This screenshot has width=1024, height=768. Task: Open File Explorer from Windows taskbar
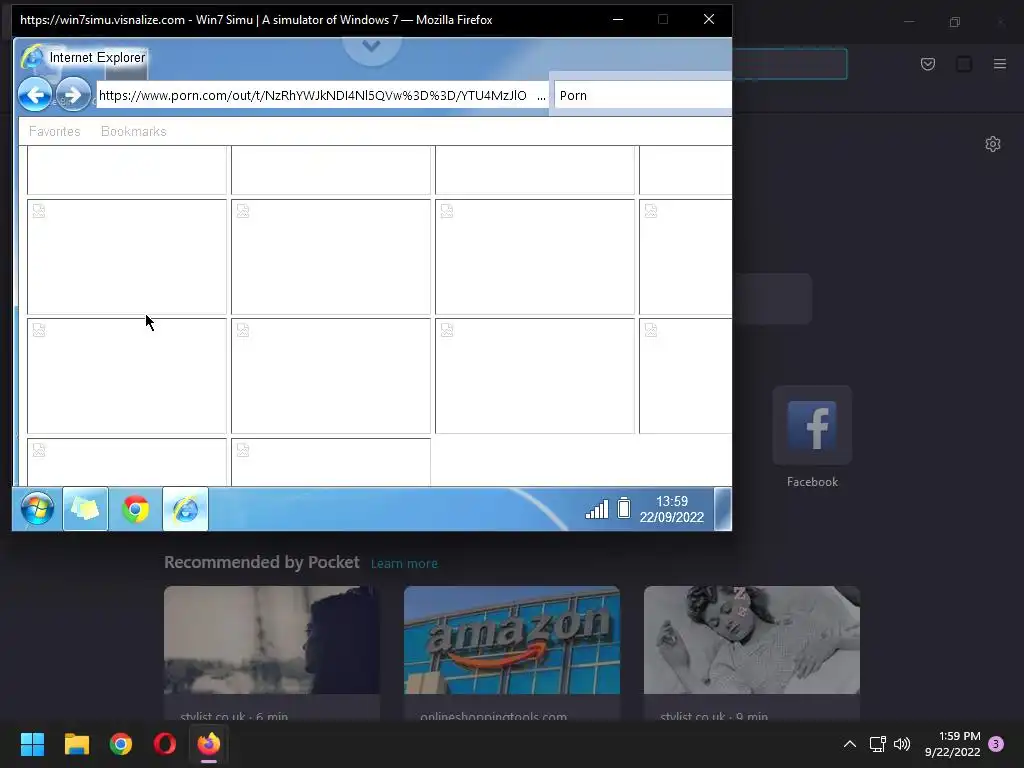tap(76, 744)
